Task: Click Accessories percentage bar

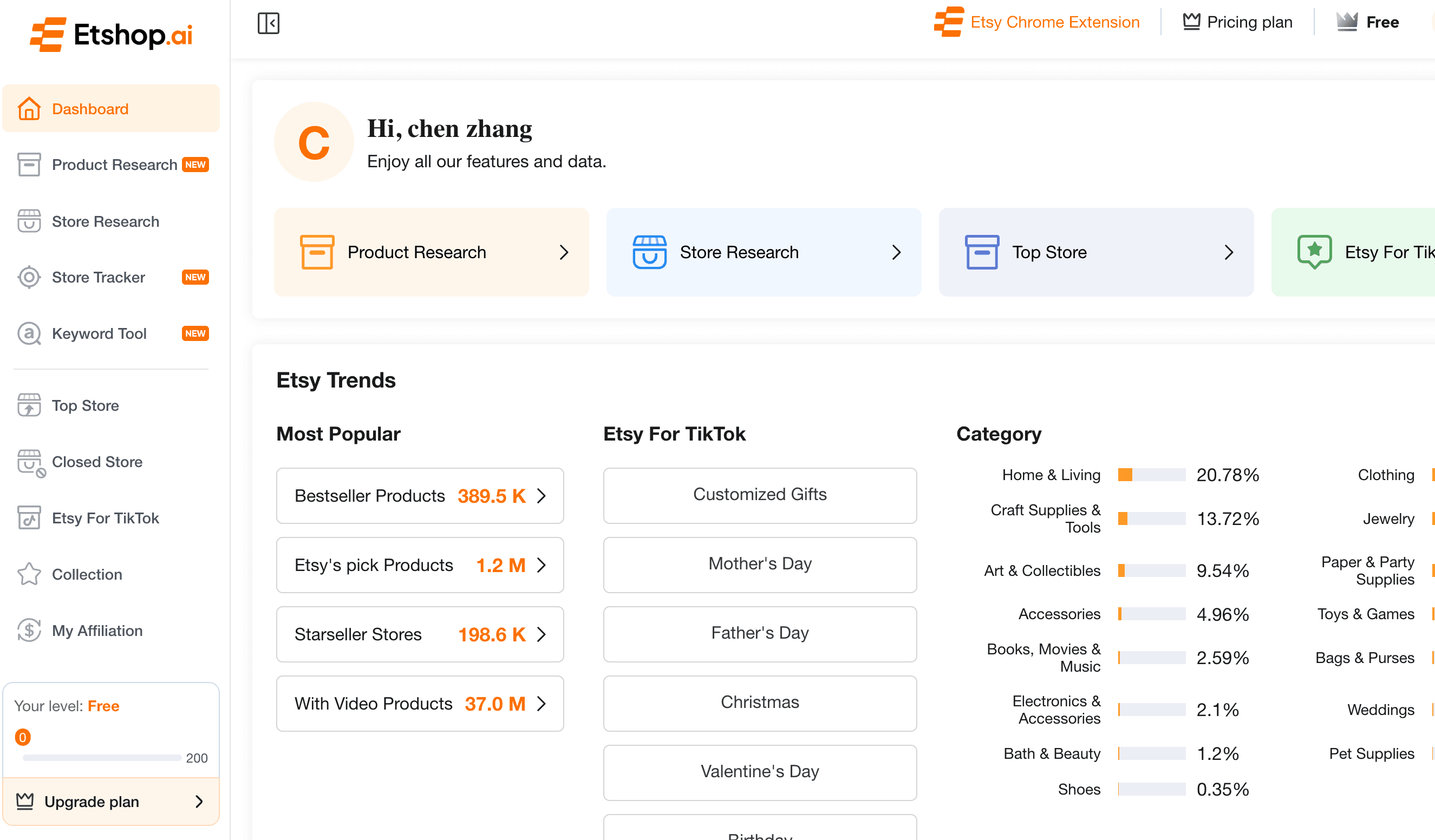Action: click(x=1151, y=614)
